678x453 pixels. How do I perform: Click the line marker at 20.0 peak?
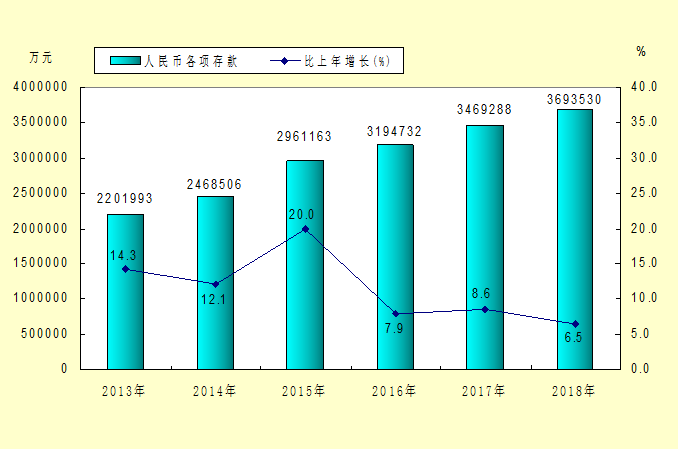[305, 229]
